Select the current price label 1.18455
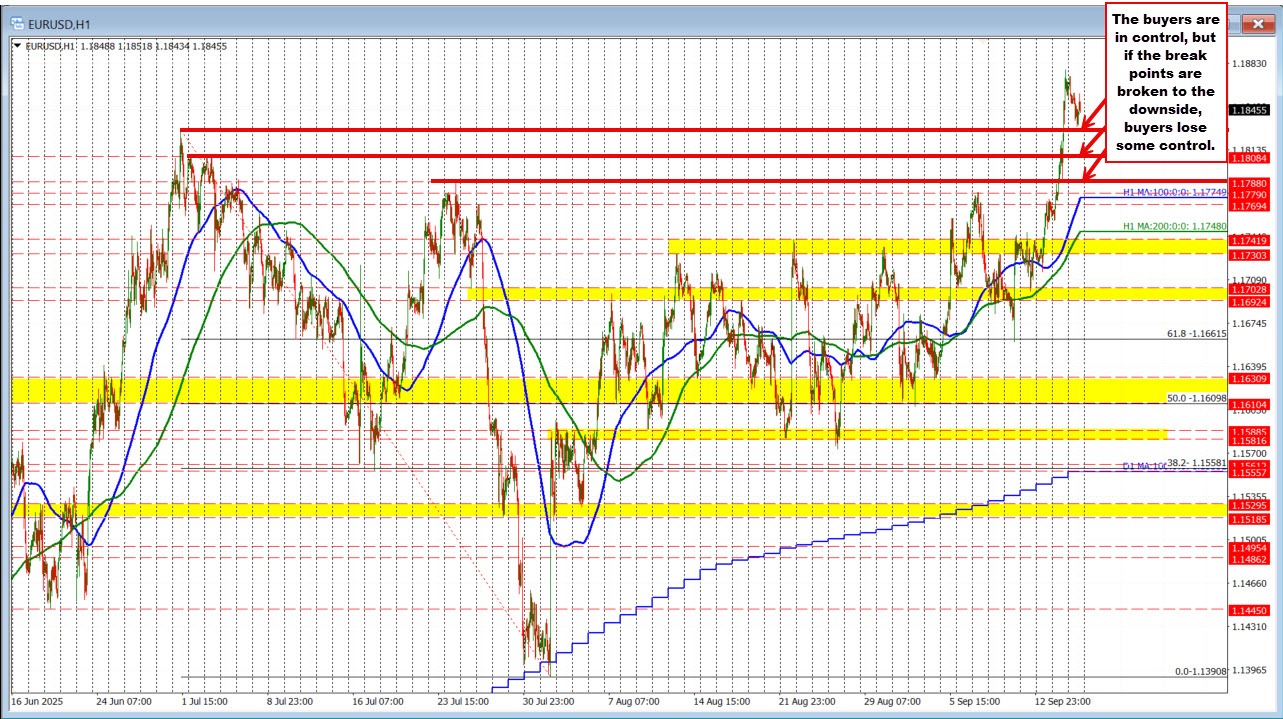This screenshot has width=1283, height=719. coord(1251,110)
